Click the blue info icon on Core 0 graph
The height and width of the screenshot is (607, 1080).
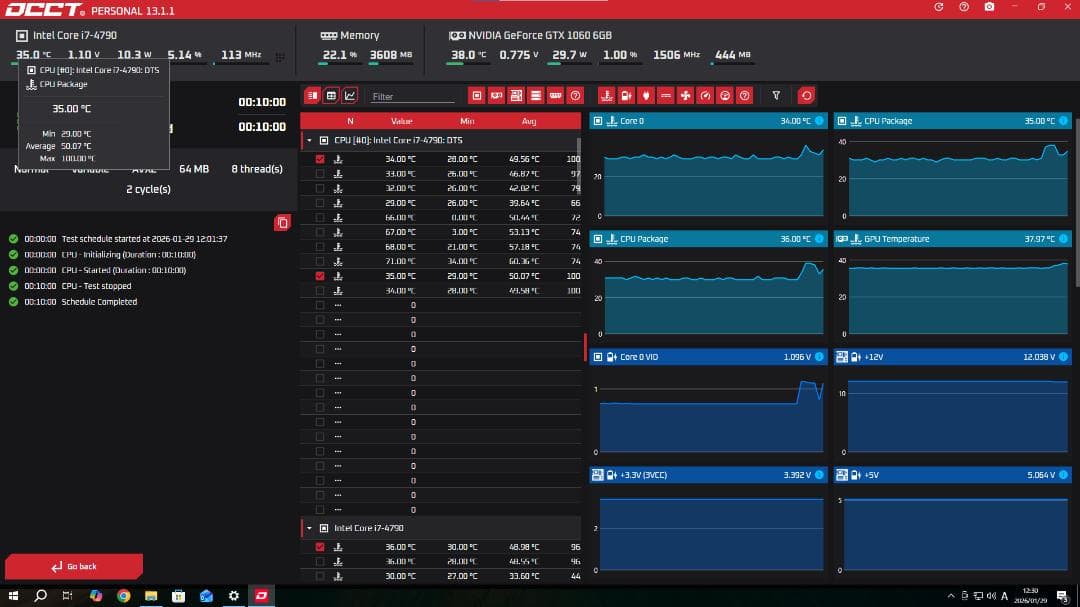(820, 121)
